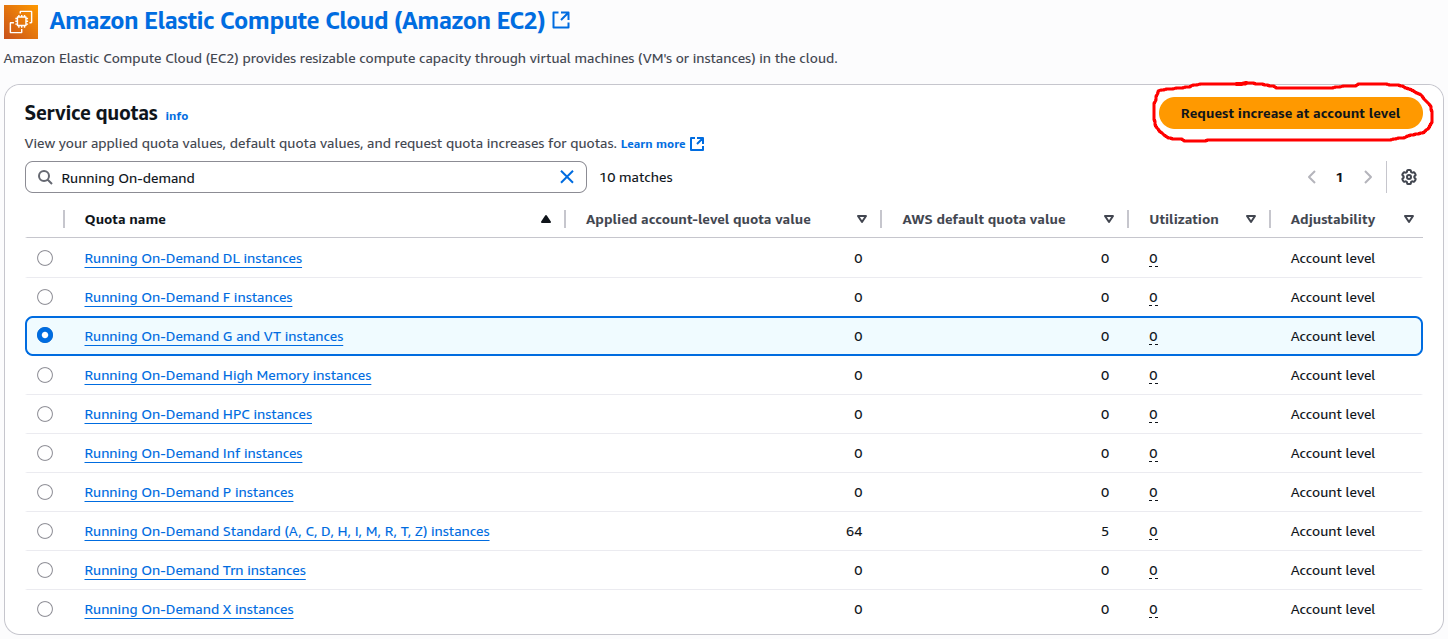Sort the Utilization column arrow
The width and height of the screenshot is (1448, 639).
pos(1250,220)
